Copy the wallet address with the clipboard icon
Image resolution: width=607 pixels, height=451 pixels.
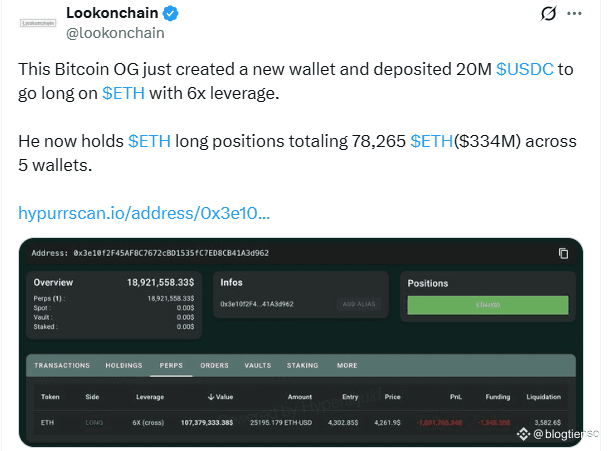tap(563, 253)
